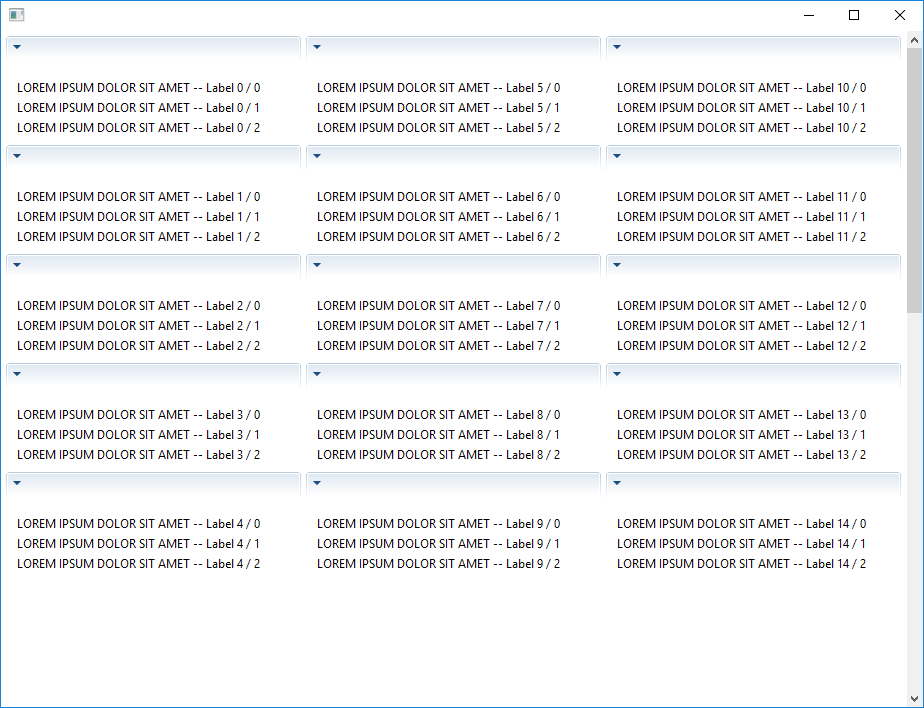Click text ending with Label 10 / 2
The height and width of the screenshot is (708, 924).
tap(741, 128)
